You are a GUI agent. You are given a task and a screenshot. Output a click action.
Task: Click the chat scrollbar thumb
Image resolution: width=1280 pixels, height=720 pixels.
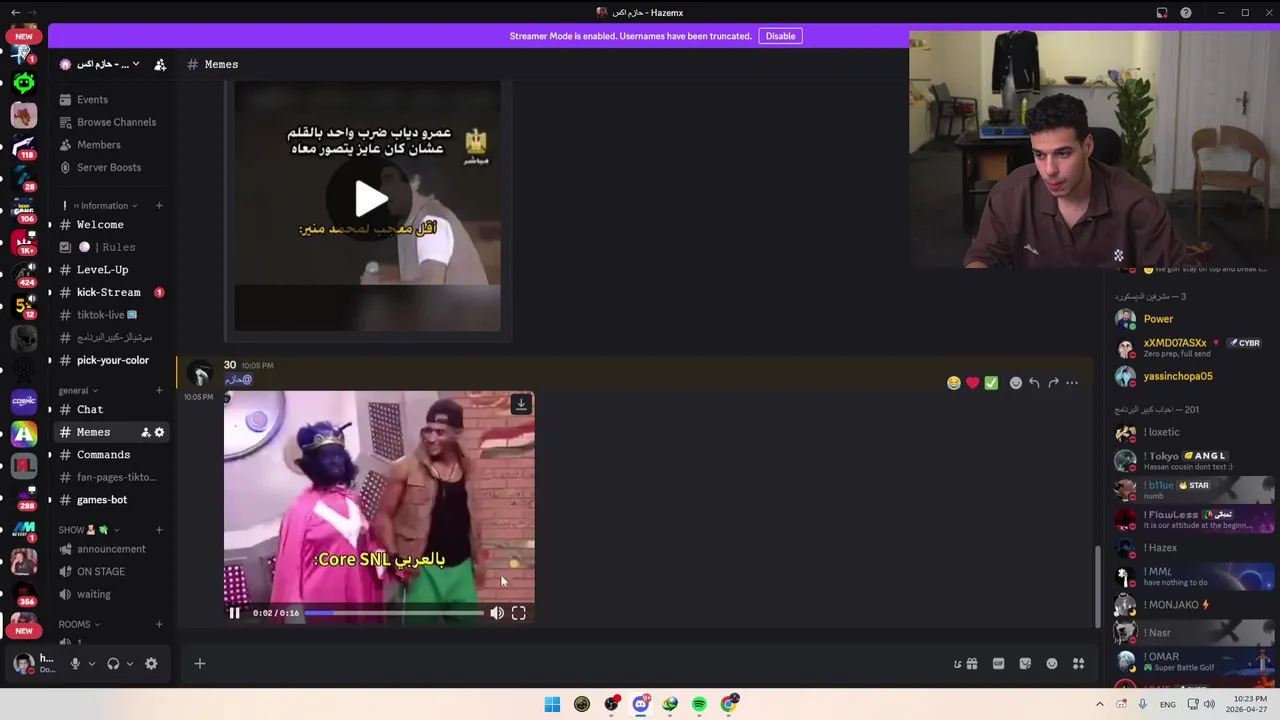coord(1097,586)
